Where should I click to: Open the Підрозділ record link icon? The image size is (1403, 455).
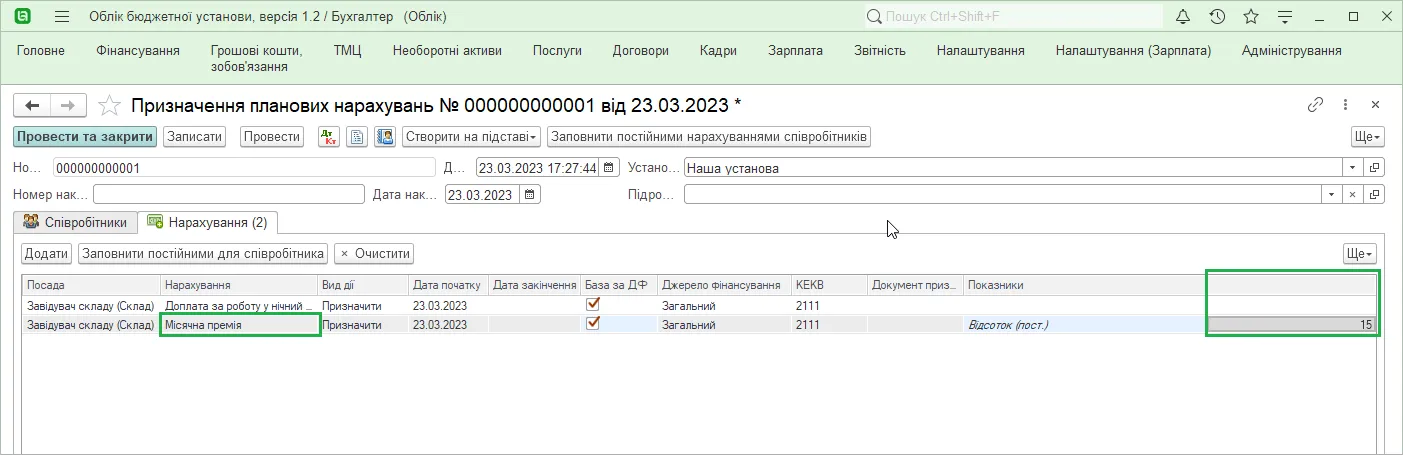[1375, 195]
